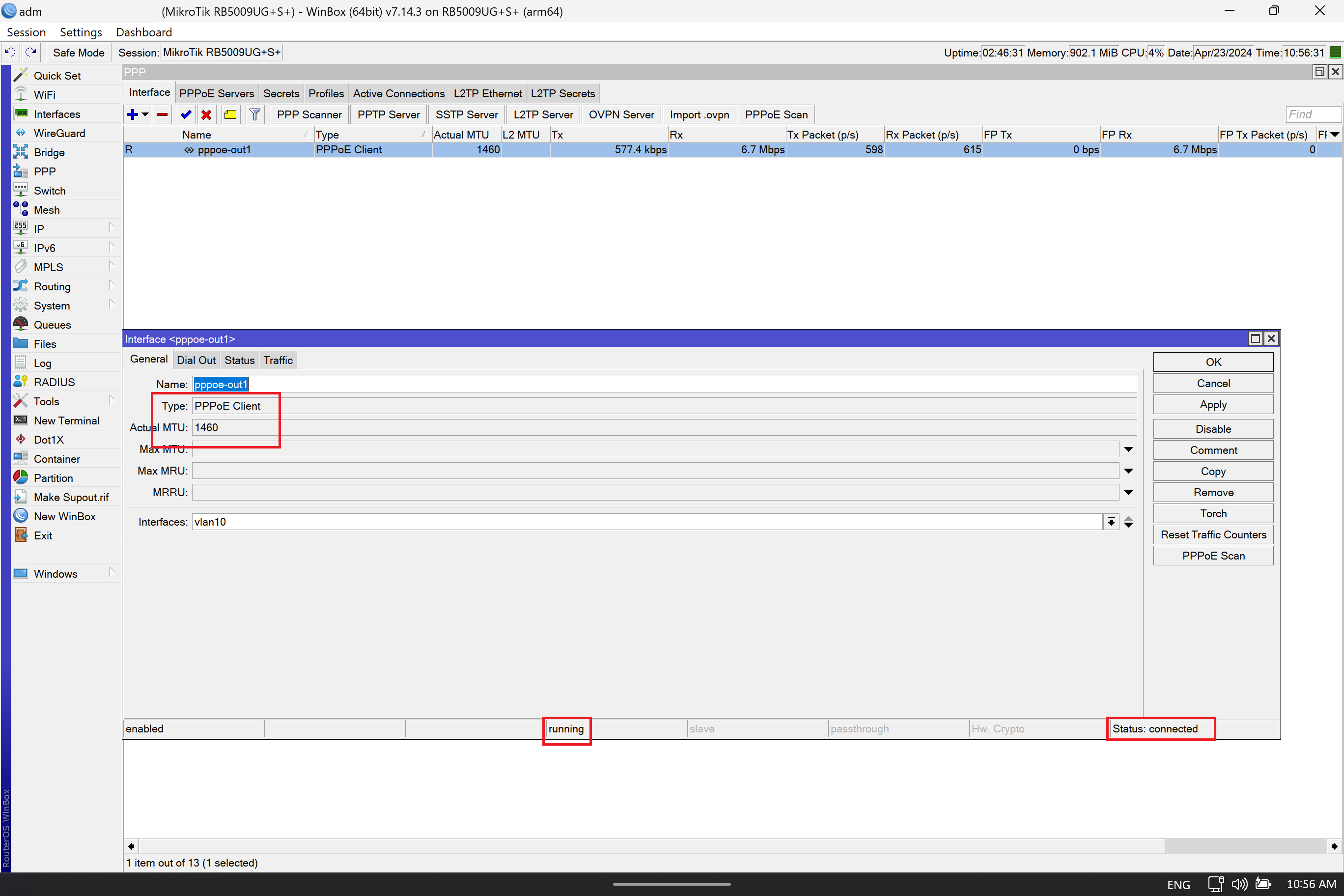Switch to the Active Connections tab
This screenshot has height=896, width=1344.
pos(398,93)
